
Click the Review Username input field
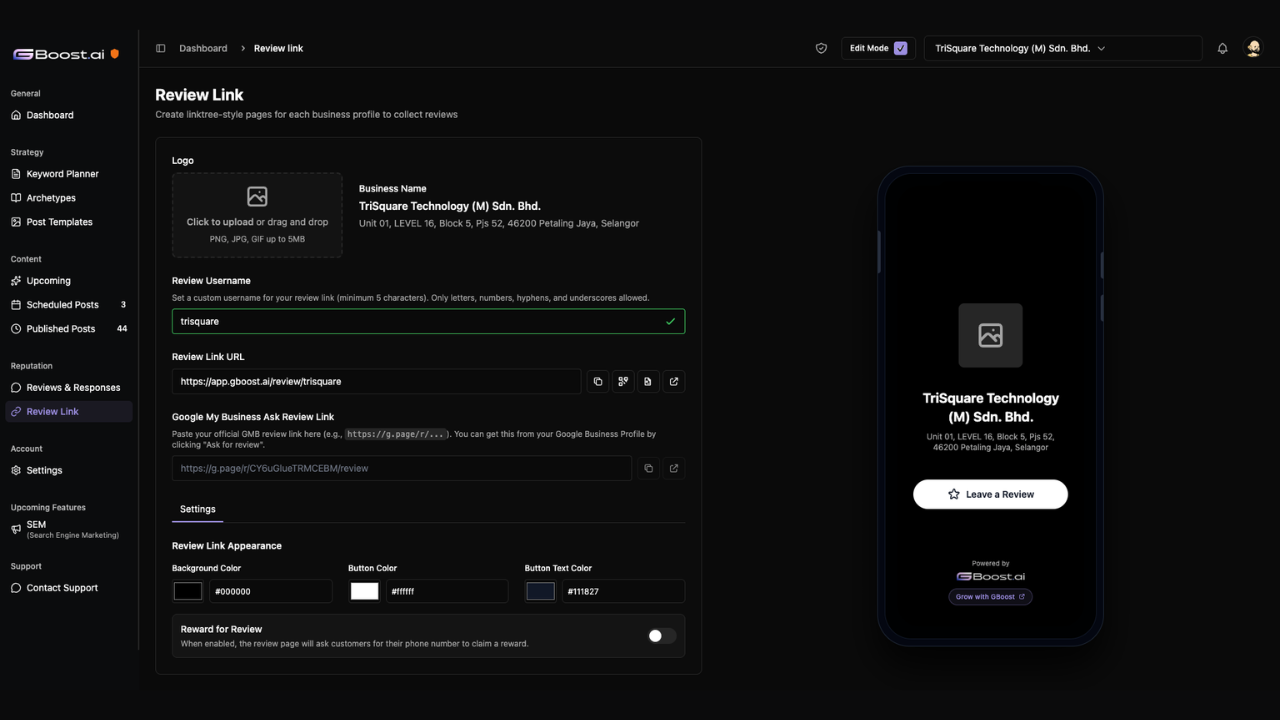(x=428, y=321)
